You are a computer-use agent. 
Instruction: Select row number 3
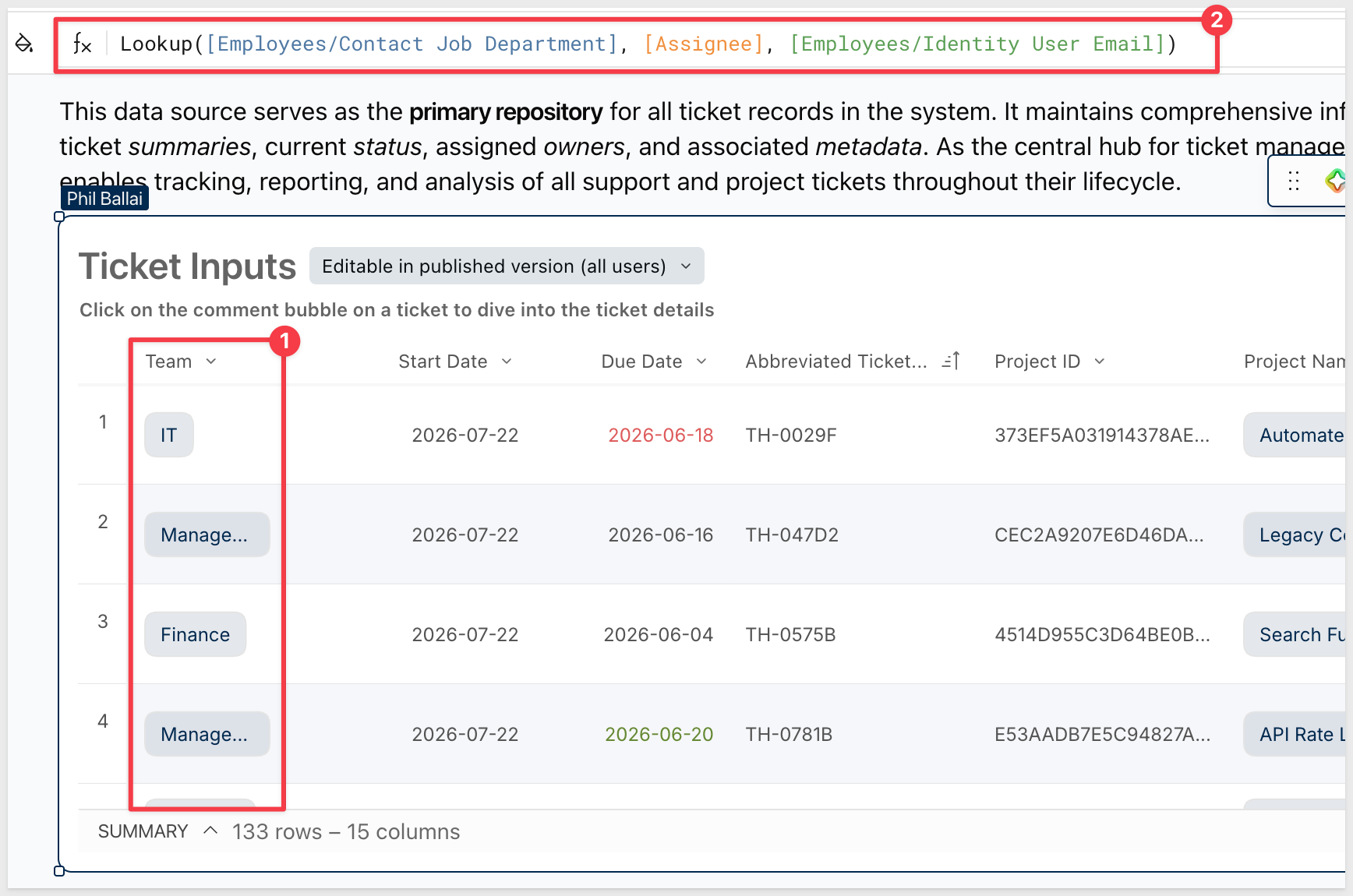point(103,622)
